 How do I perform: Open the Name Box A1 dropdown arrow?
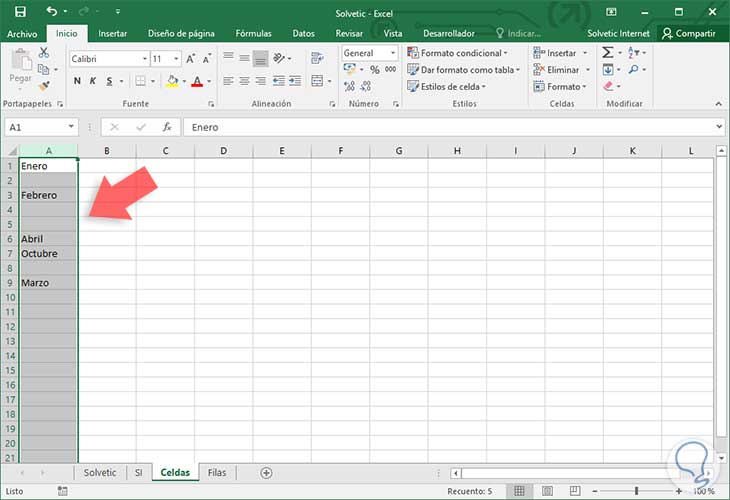tap(71, 127)
